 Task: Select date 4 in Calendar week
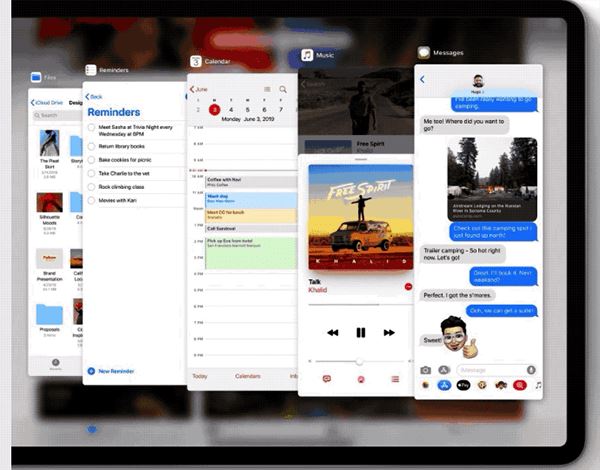(x=231, y=110)
